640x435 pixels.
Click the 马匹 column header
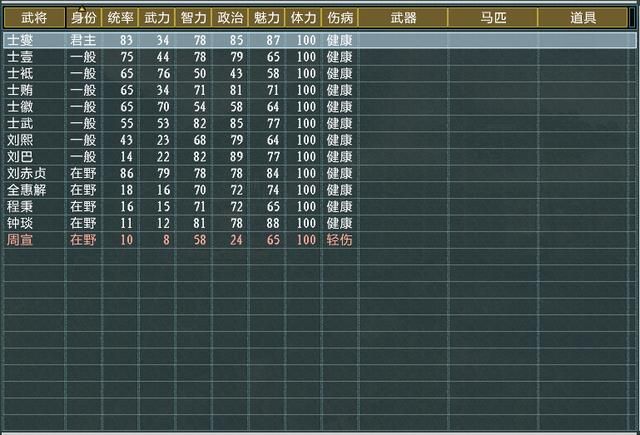493,18
